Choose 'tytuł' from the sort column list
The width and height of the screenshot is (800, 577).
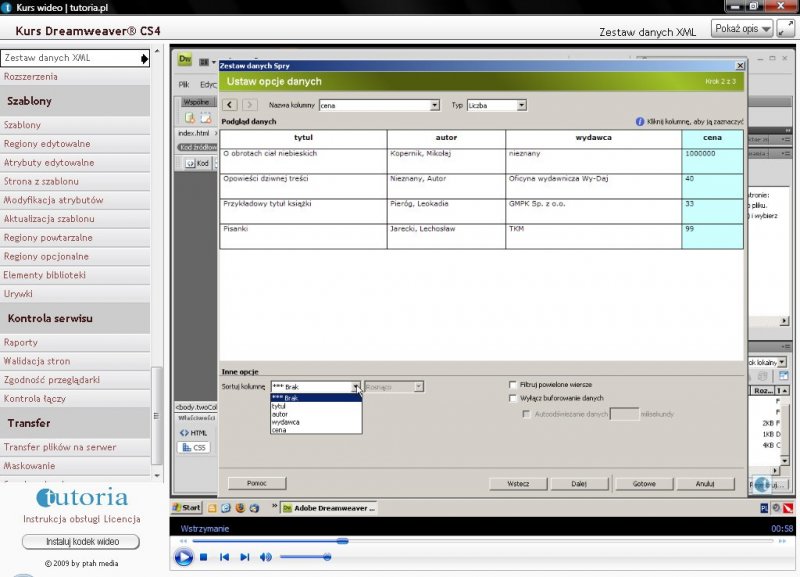[279, 406]
